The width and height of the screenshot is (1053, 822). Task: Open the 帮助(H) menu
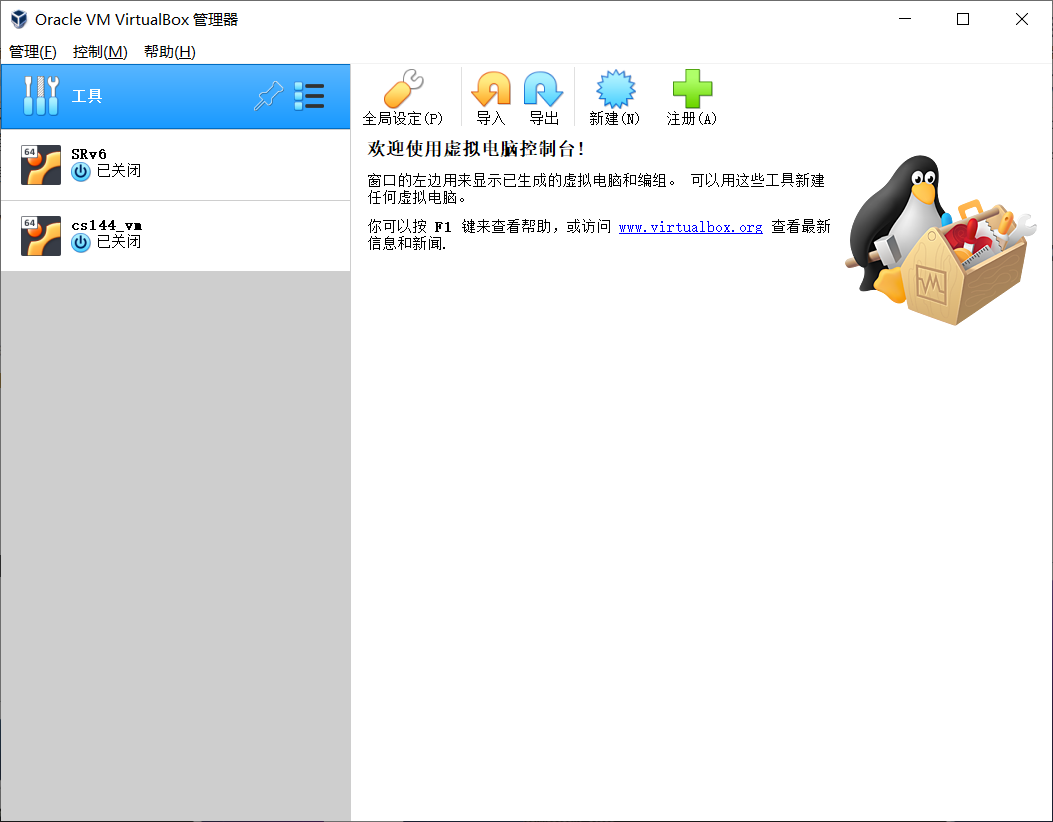[170, 52]
